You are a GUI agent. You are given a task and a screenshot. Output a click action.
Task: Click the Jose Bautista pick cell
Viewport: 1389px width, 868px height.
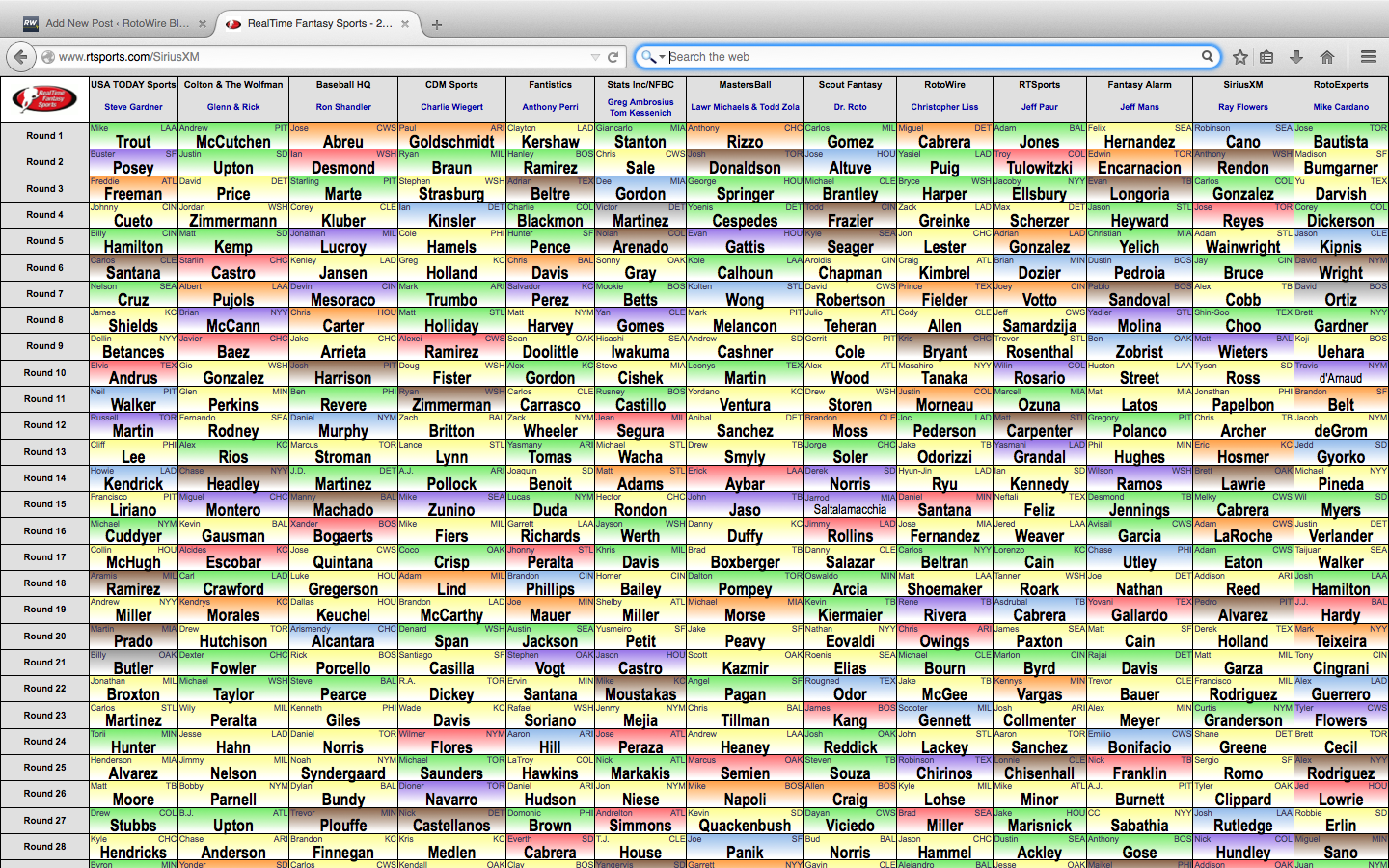click(x=1341, y=136)
